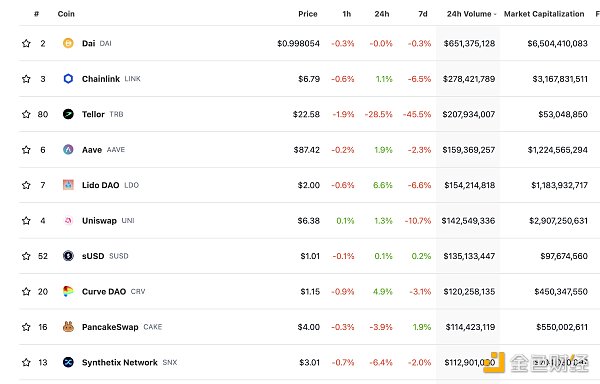This screenshot has height=384, width=600.
Task: Sort by the 7d column header
Action: point(423,14)
